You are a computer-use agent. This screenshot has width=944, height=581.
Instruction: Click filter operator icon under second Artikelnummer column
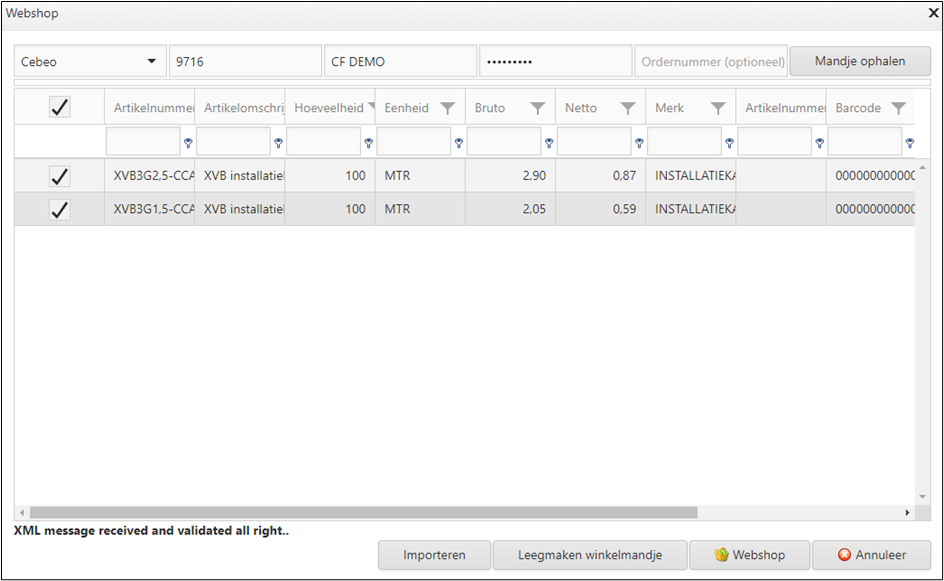819,143
